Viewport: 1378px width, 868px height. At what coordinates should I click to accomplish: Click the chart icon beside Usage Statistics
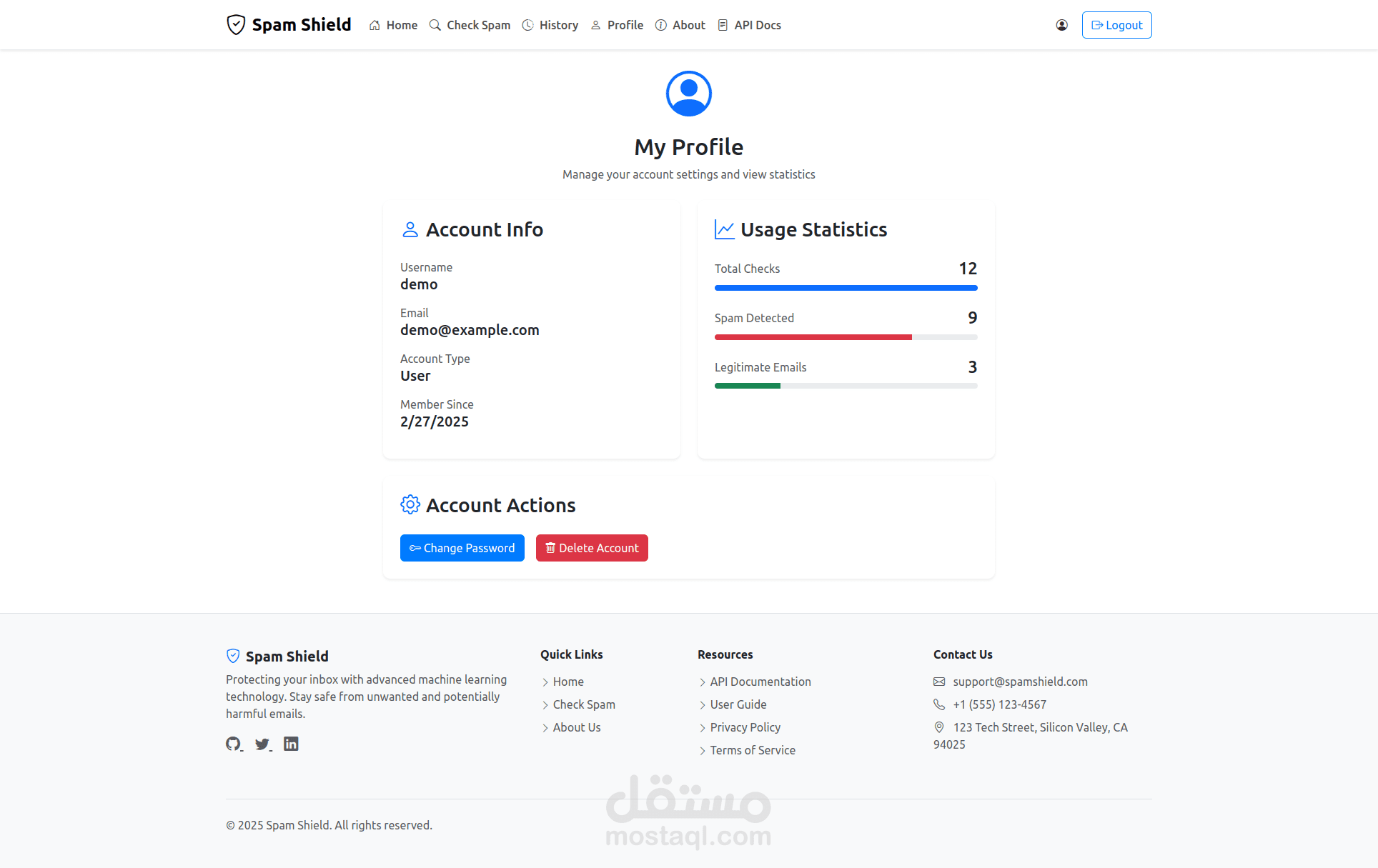click(724, 229)
